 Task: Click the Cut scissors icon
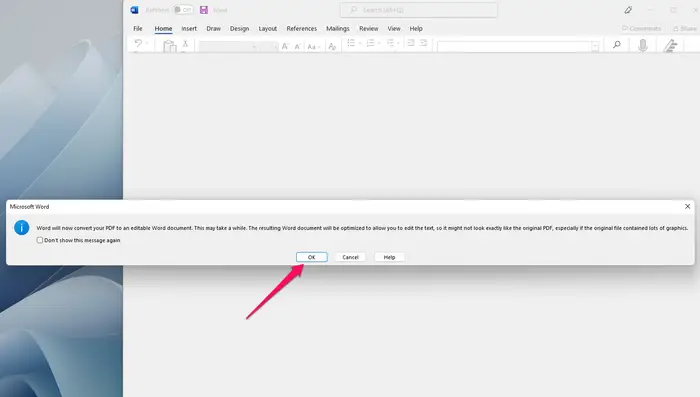point(185,43)
